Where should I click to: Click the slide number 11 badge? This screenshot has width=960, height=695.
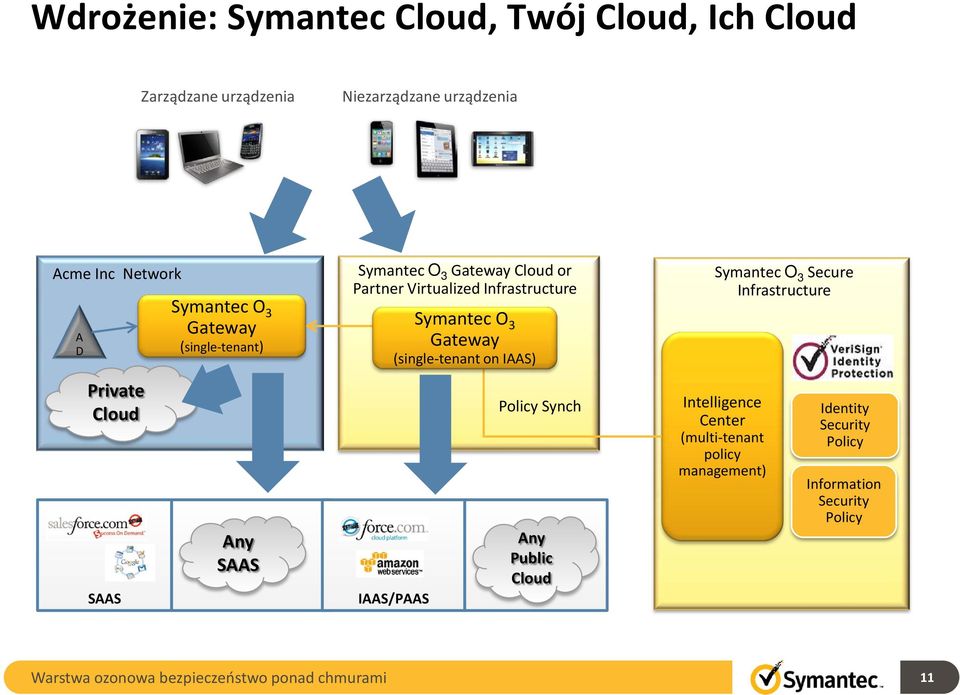click(927, 677)
